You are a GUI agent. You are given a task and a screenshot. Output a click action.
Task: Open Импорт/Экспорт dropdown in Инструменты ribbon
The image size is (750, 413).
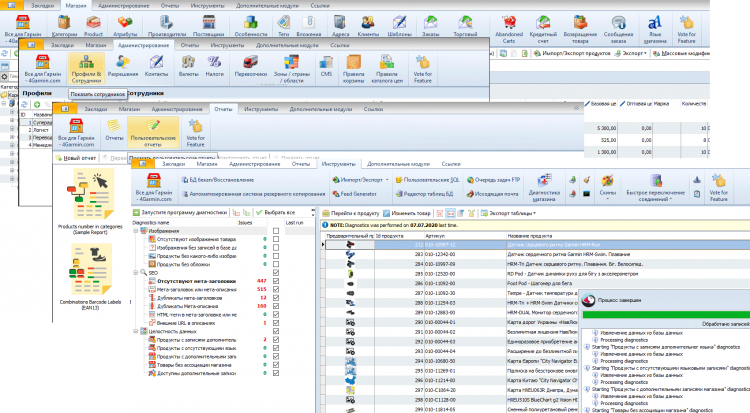pos(361,180)
